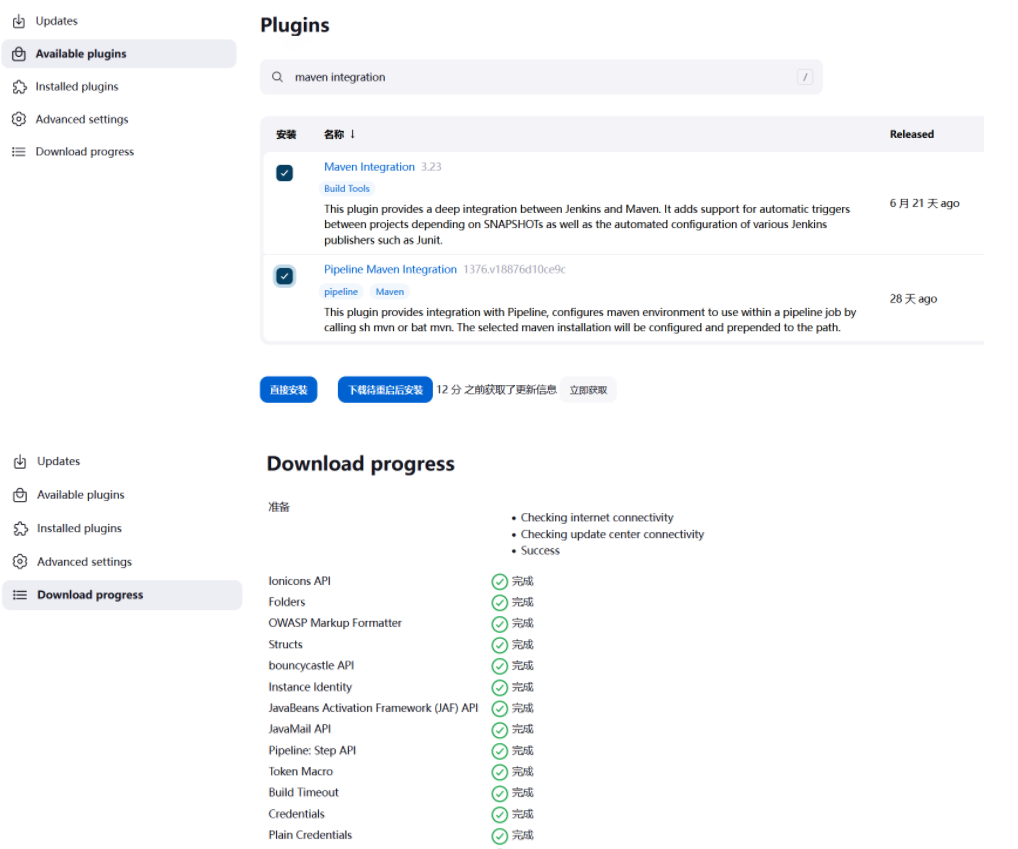The image size is (1018, 849).
Task: Click the 立即获取 button
Action: 588,390
